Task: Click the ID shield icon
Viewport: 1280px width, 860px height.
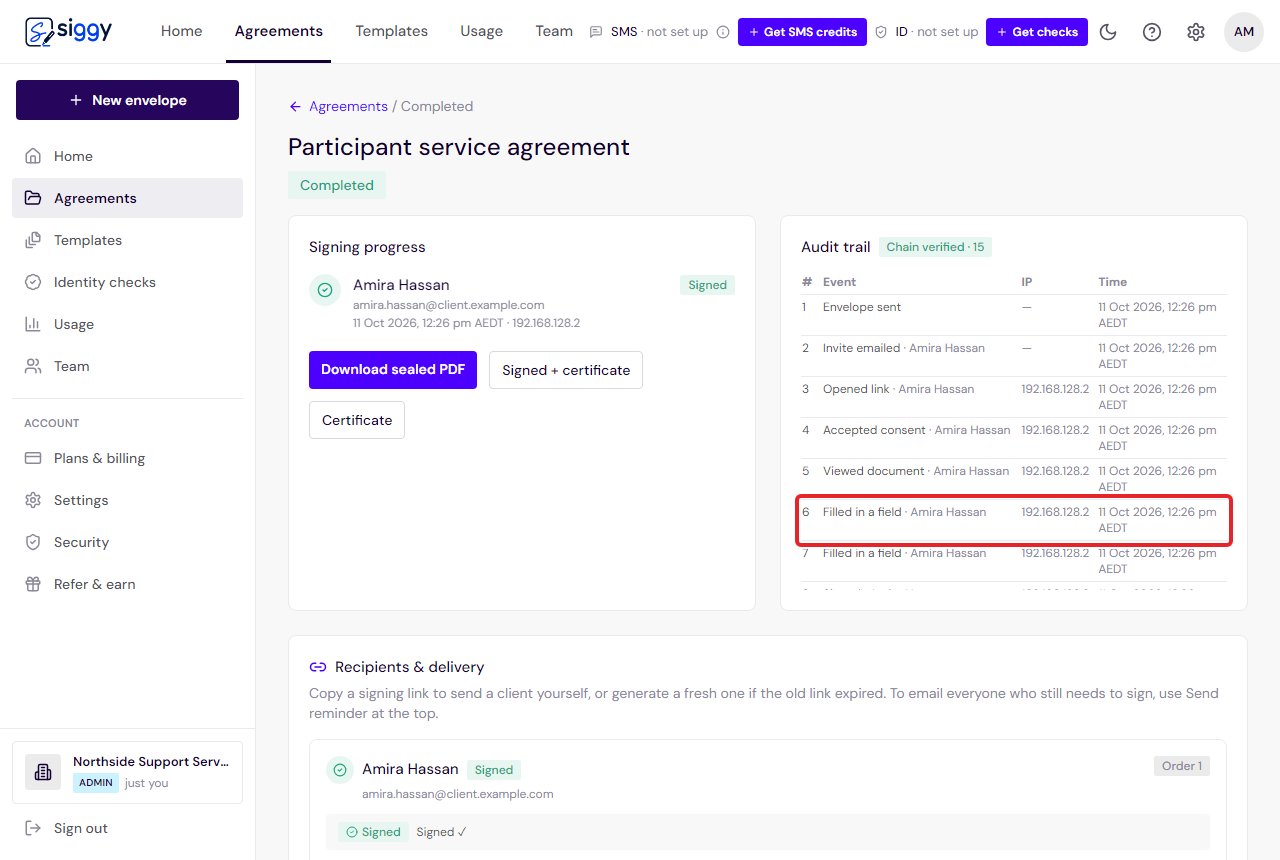Action: [x=881, y=32]
